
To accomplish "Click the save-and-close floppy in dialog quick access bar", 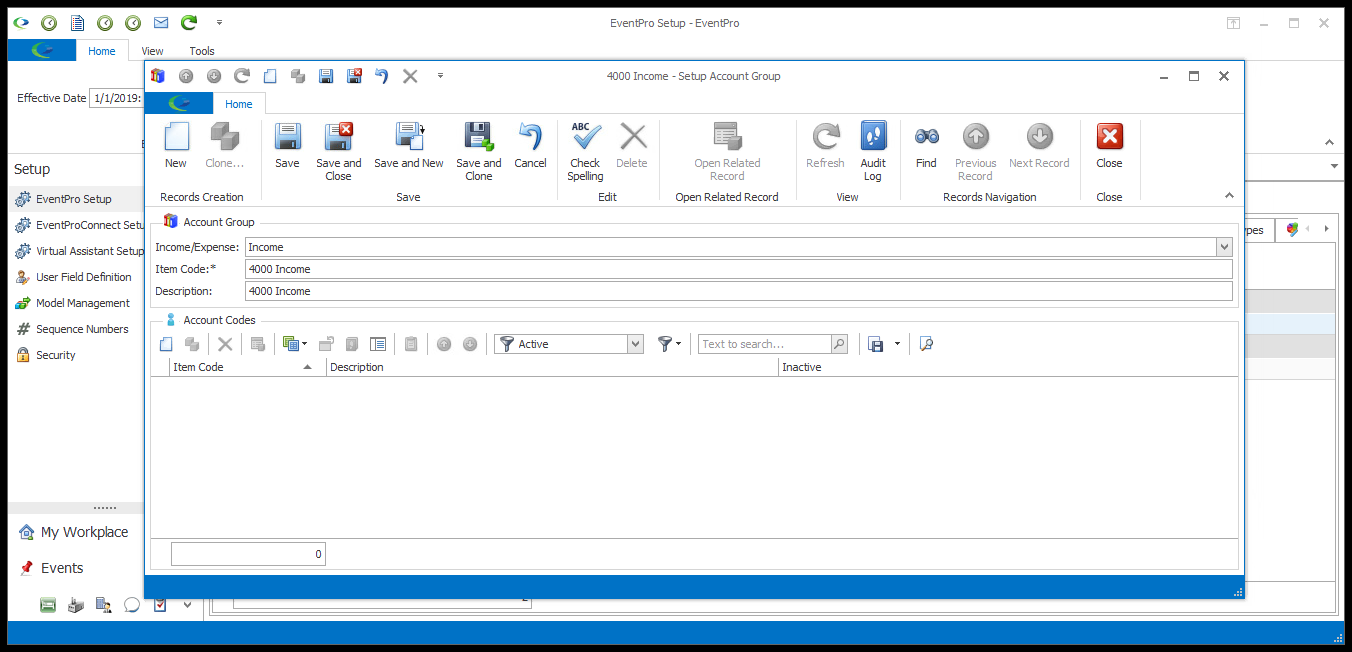I will (354, 76).
